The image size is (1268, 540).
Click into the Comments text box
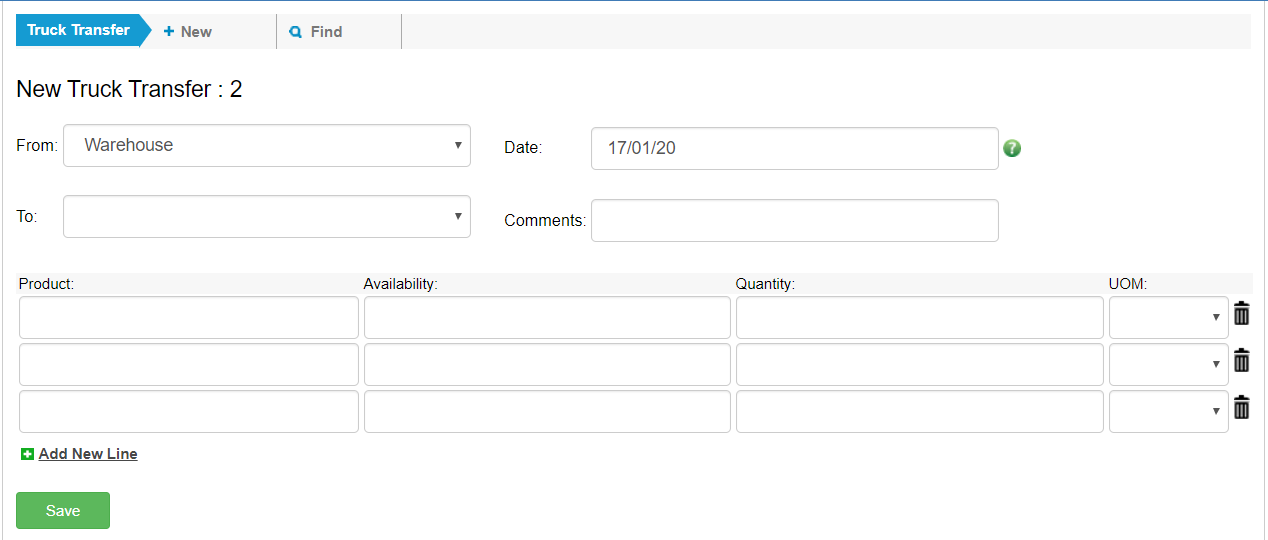coord(794,221)
